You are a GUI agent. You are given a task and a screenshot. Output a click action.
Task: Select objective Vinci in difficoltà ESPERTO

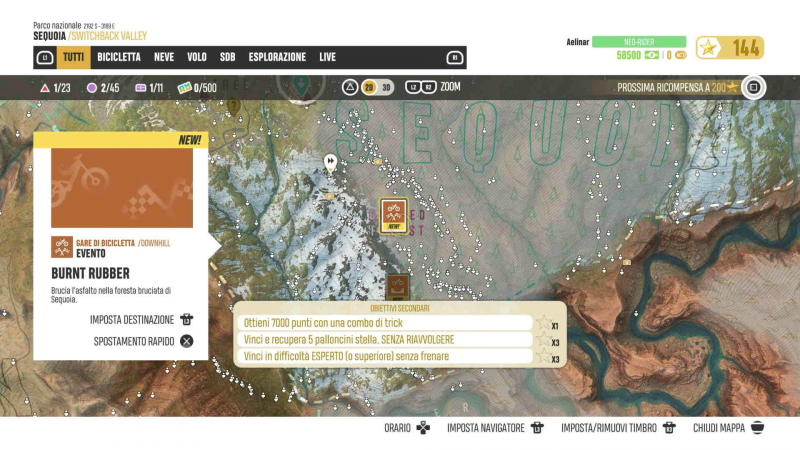[384, 356]
